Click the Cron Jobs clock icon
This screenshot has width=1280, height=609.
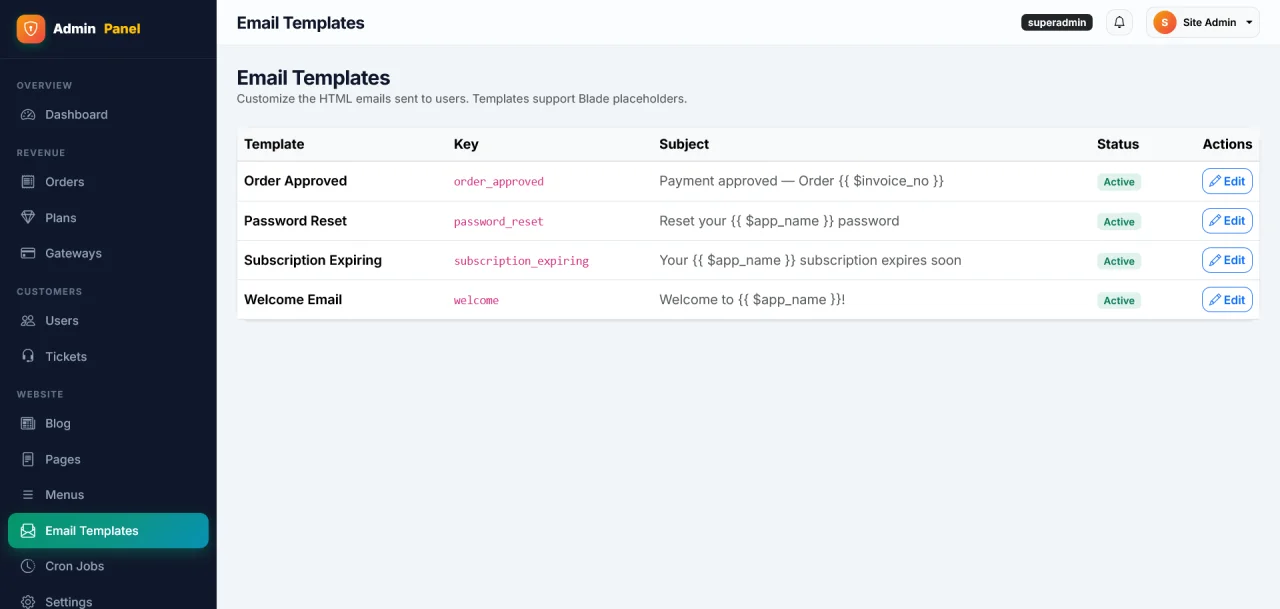coord(28,566)
